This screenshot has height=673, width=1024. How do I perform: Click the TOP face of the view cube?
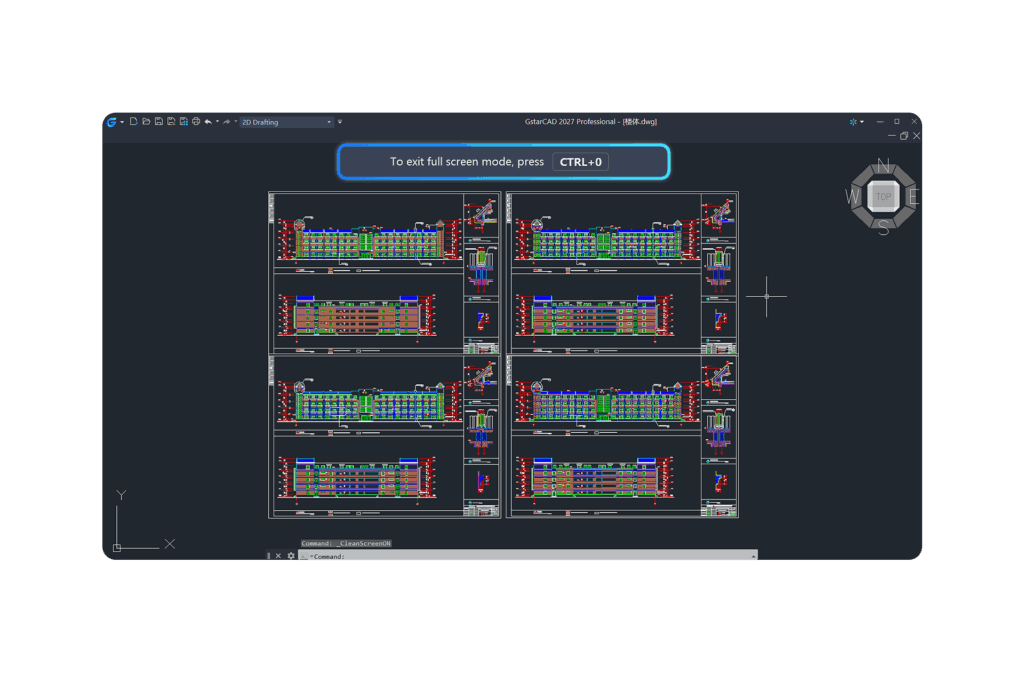click(x=883, y=196)
